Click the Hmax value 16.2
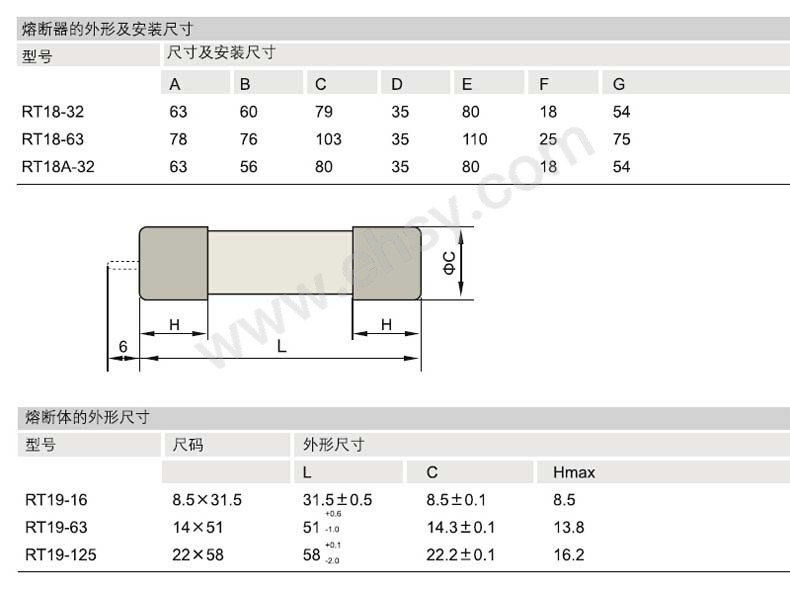790x593 pixels. [569, 555]
